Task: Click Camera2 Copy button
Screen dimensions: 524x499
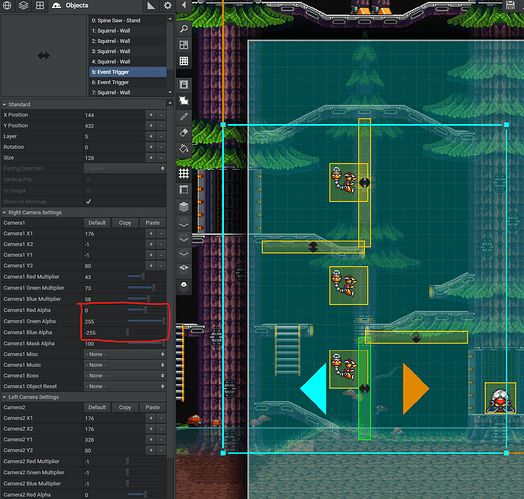Action: click(125, 407)
